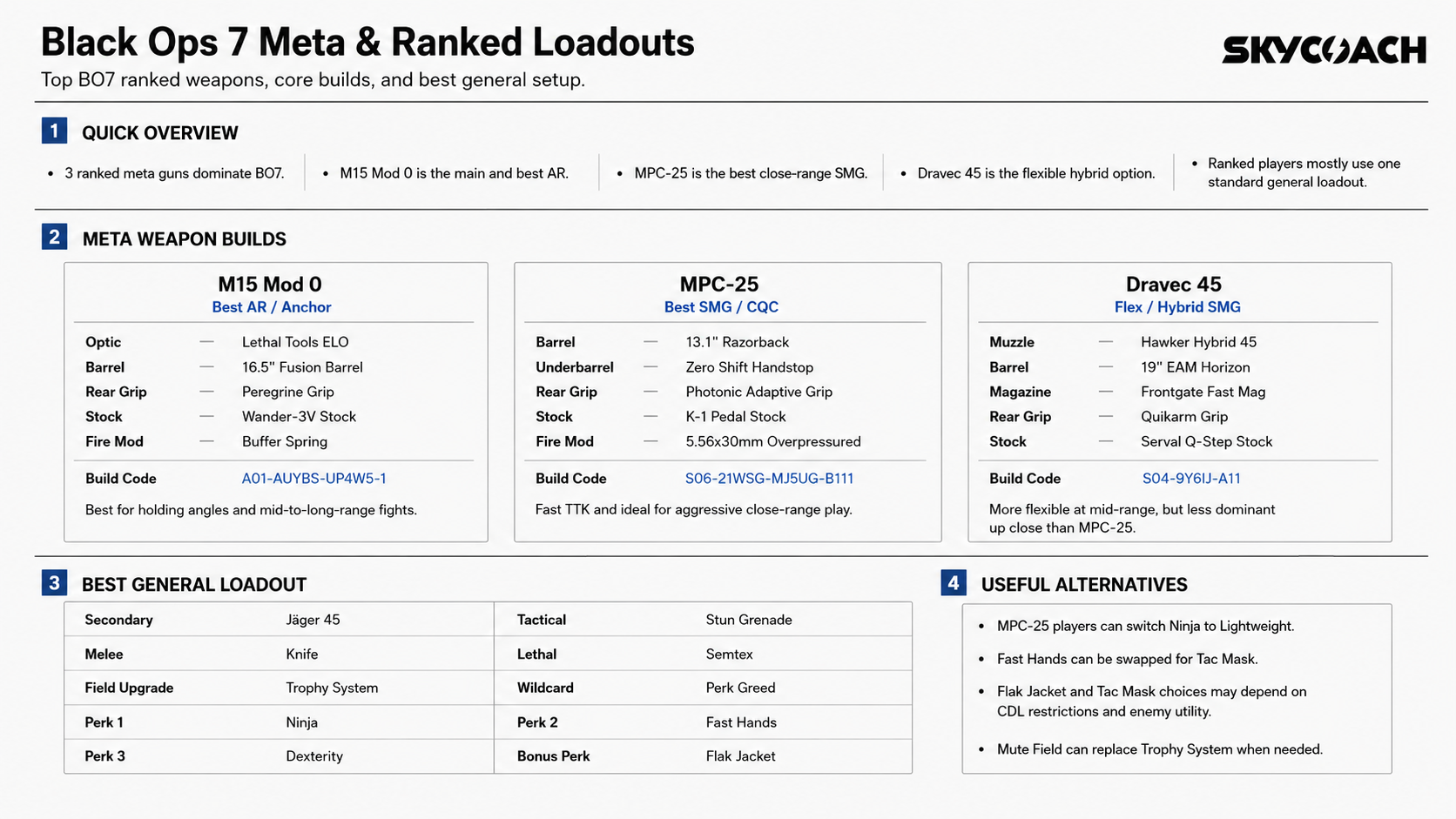Viewport: 1456px width, 819px height.
Task: Click "Fast Hands" in the Perk 2 row
Action: (x=741, y=722)
